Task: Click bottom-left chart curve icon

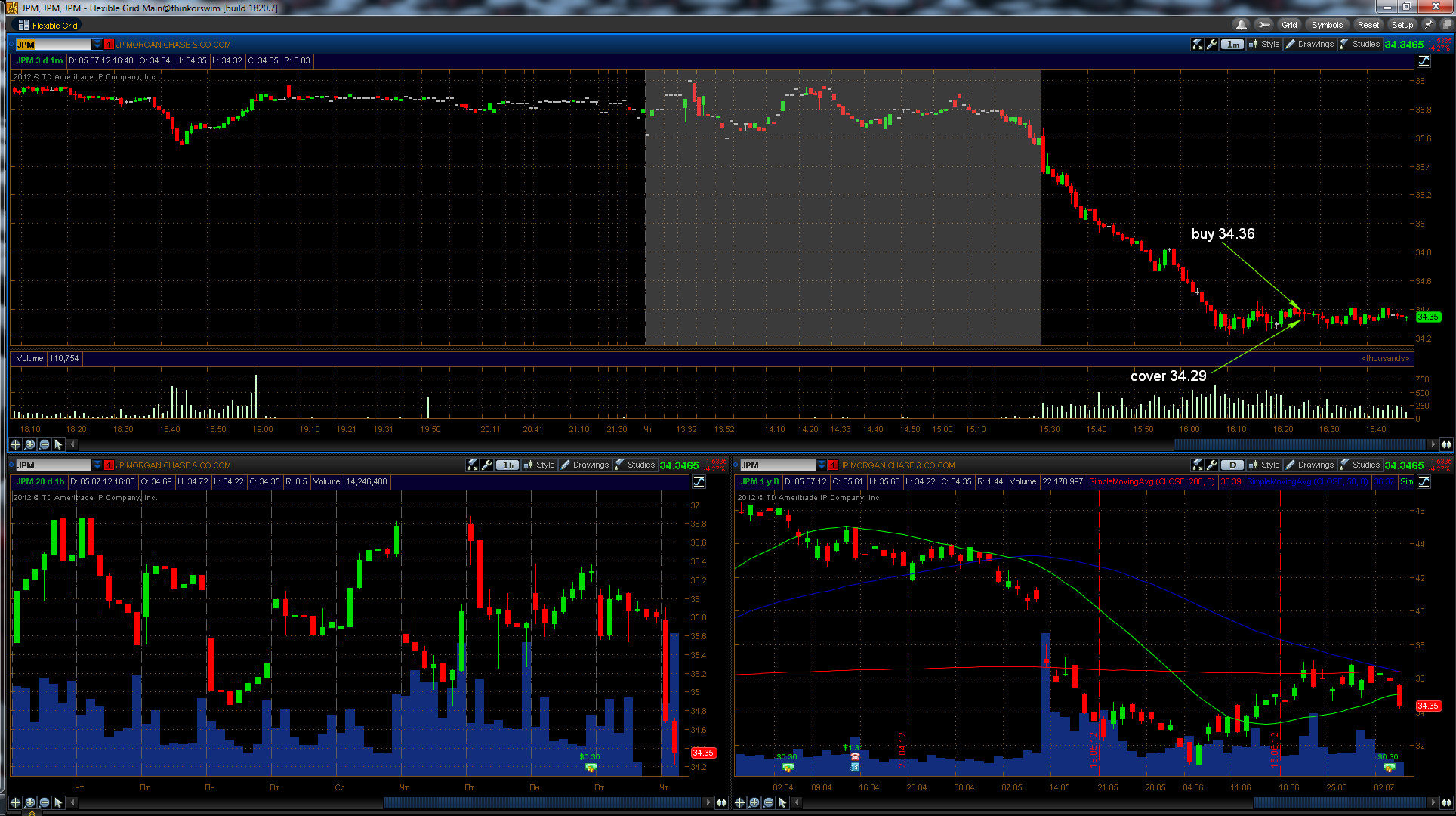Action: pyautogui.click(x=699, y=482)
